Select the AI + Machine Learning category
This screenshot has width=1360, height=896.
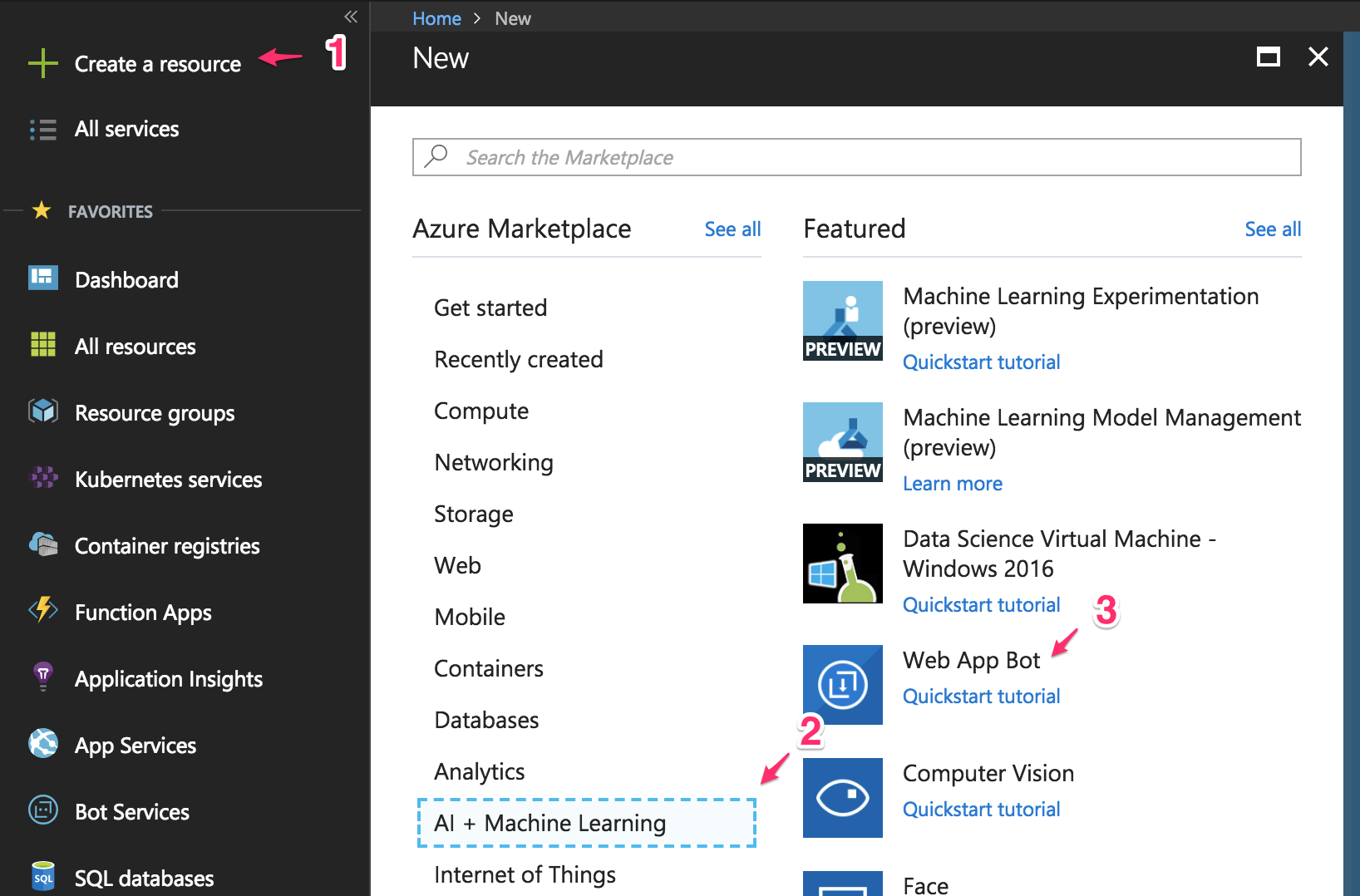pyautogui.click(x=587, y=823)
